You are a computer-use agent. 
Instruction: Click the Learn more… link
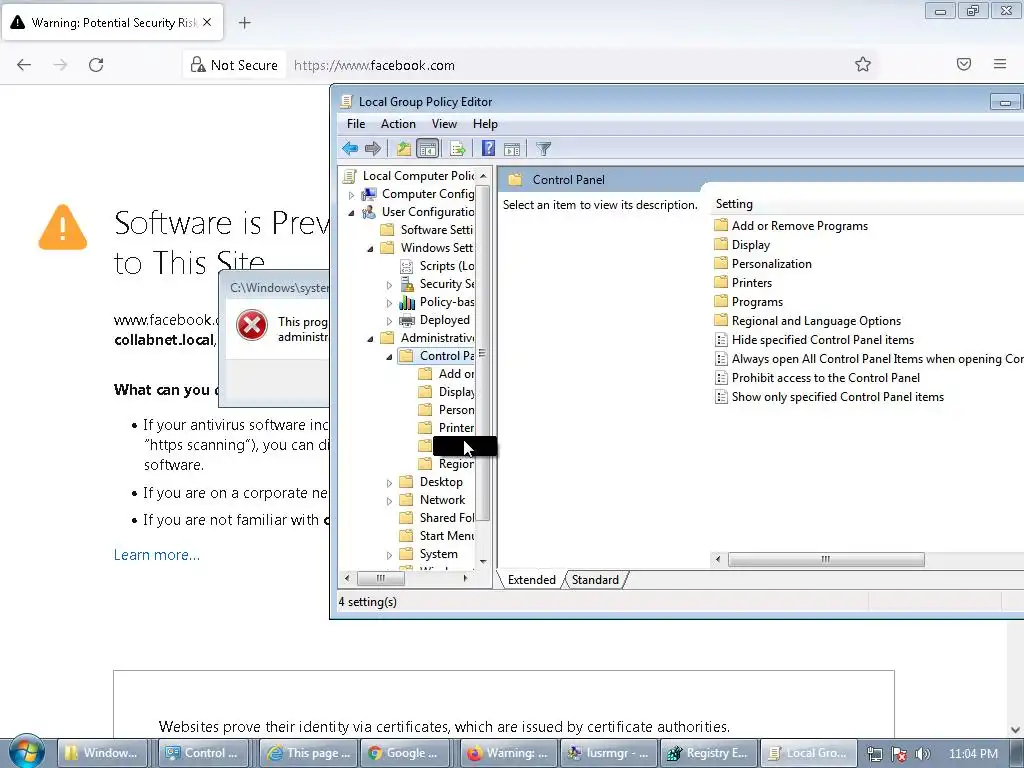[x=157, y=554]
